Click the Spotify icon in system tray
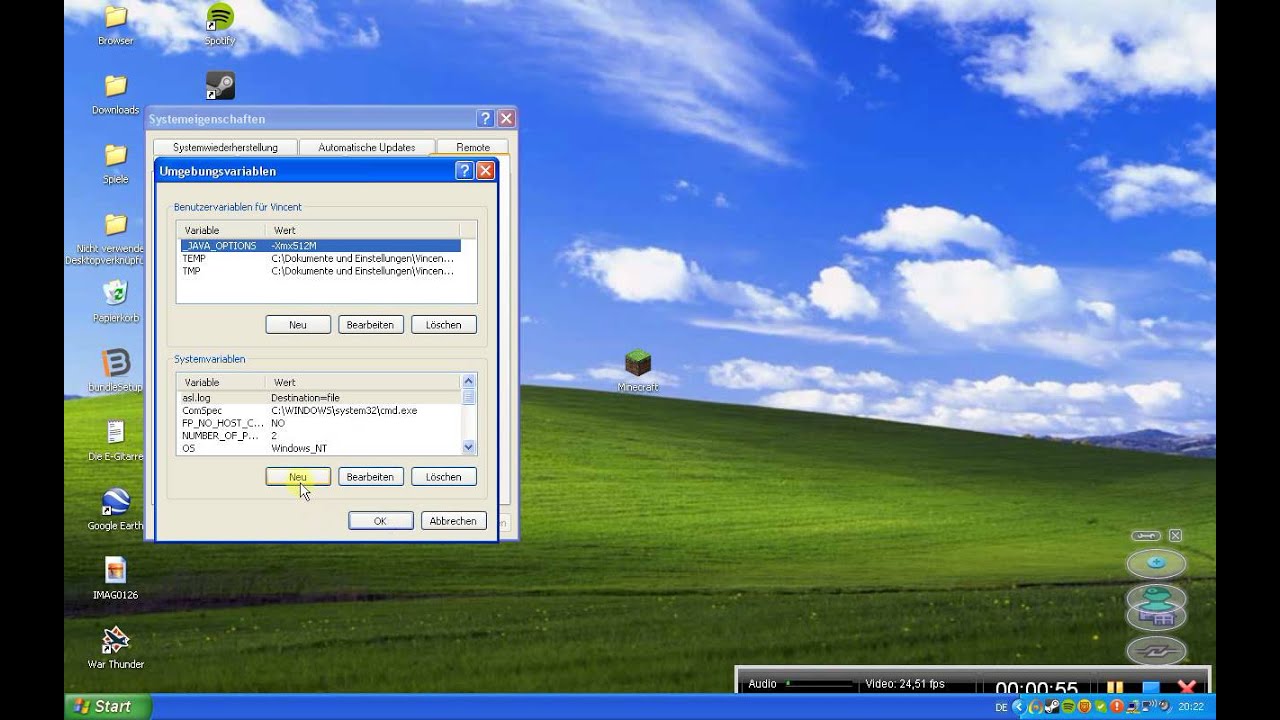 click(1068, 707)
